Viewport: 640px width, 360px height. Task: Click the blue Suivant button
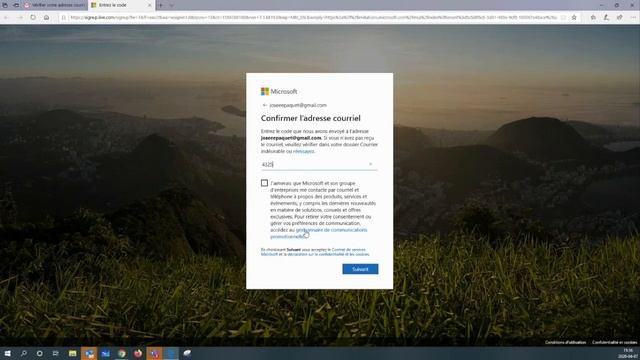pyautogui.click(x=360, y=269)
